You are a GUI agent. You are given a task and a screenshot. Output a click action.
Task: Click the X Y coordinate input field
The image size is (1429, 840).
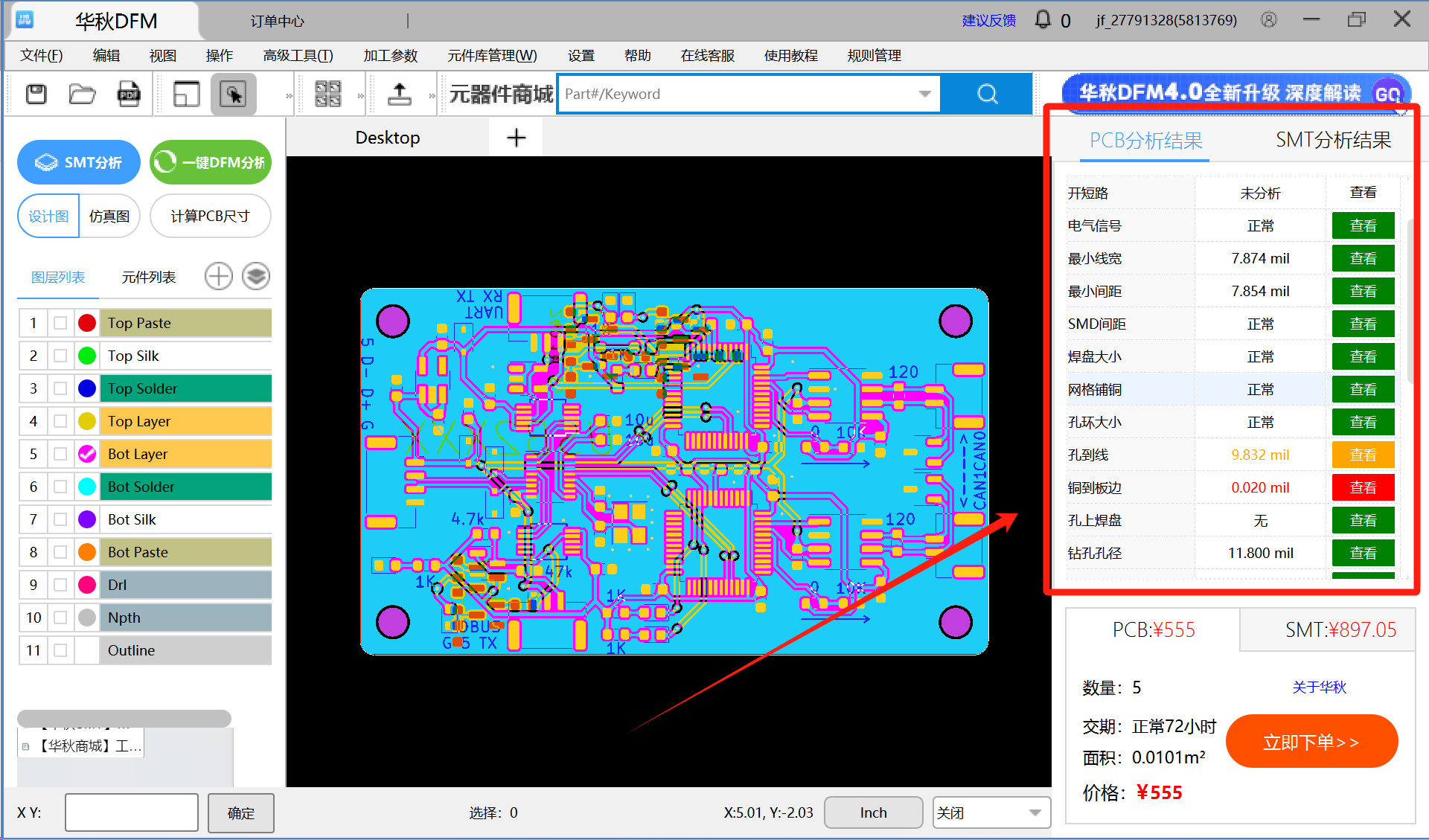tap(132, 812)
